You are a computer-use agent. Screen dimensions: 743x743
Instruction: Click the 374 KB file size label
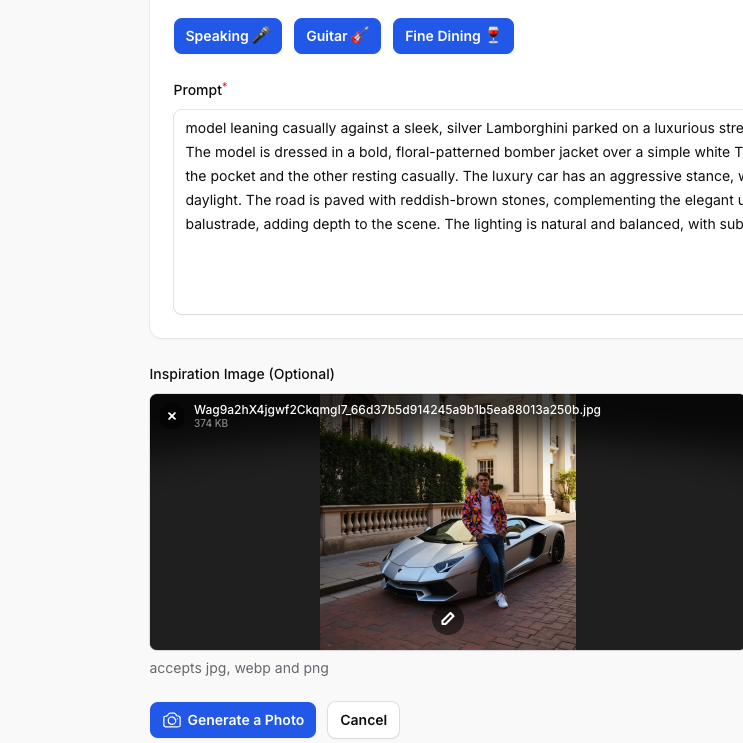tap(211, 424)
